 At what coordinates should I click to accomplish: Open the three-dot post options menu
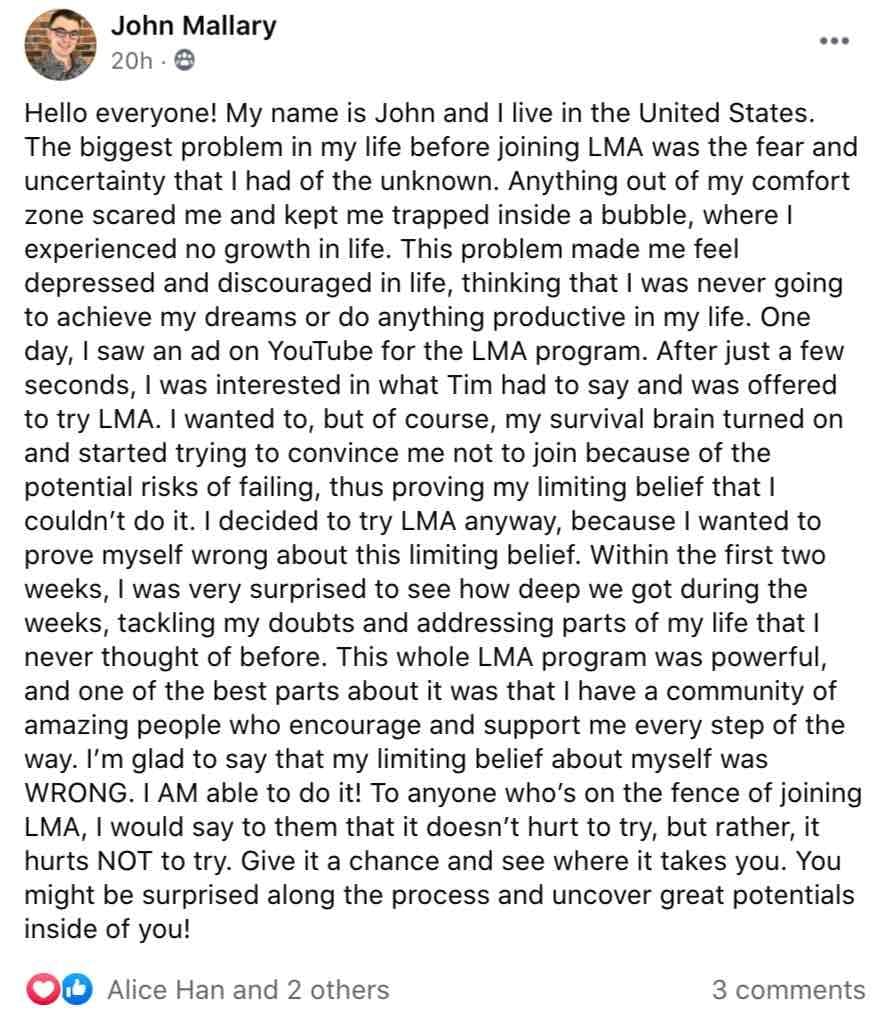tap(834, 41)
